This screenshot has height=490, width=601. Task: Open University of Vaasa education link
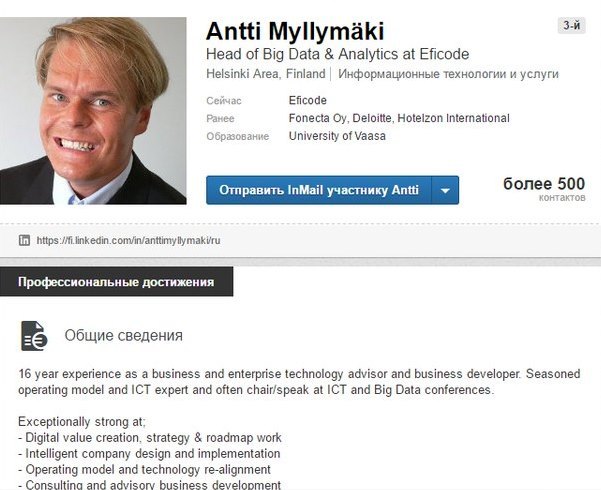336,136
